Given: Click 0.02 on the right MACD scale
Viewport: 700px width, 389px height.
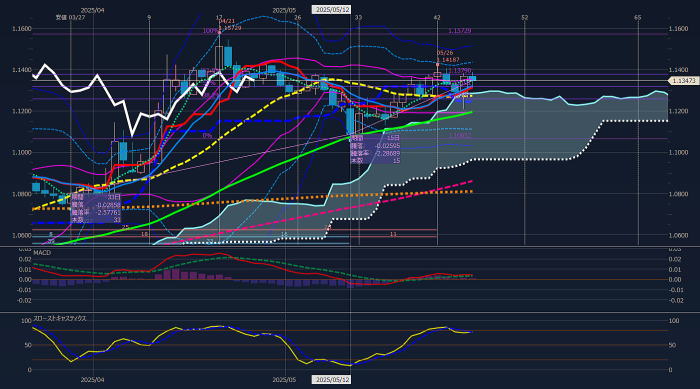Looking at the screenshot, I should [x=675, y=259].
